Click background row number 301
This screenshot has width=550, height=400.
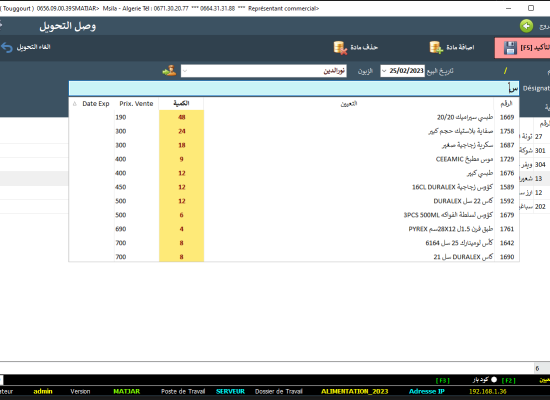click(x=540, y=151)
